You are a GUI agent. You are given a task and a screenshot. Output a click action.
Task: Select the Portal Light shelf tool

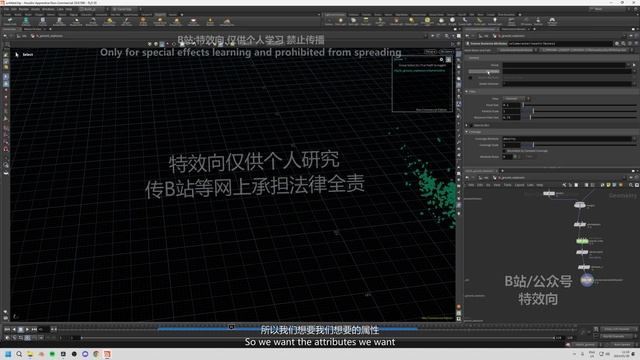(x=480, y=21)
